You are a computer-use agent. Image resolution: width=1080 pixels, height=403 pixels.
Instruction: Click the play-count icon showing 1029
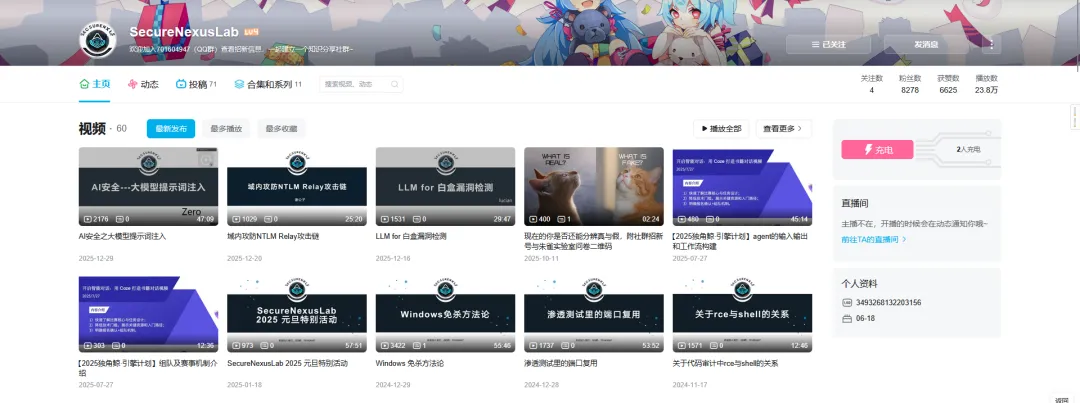[x=236, y=219]
